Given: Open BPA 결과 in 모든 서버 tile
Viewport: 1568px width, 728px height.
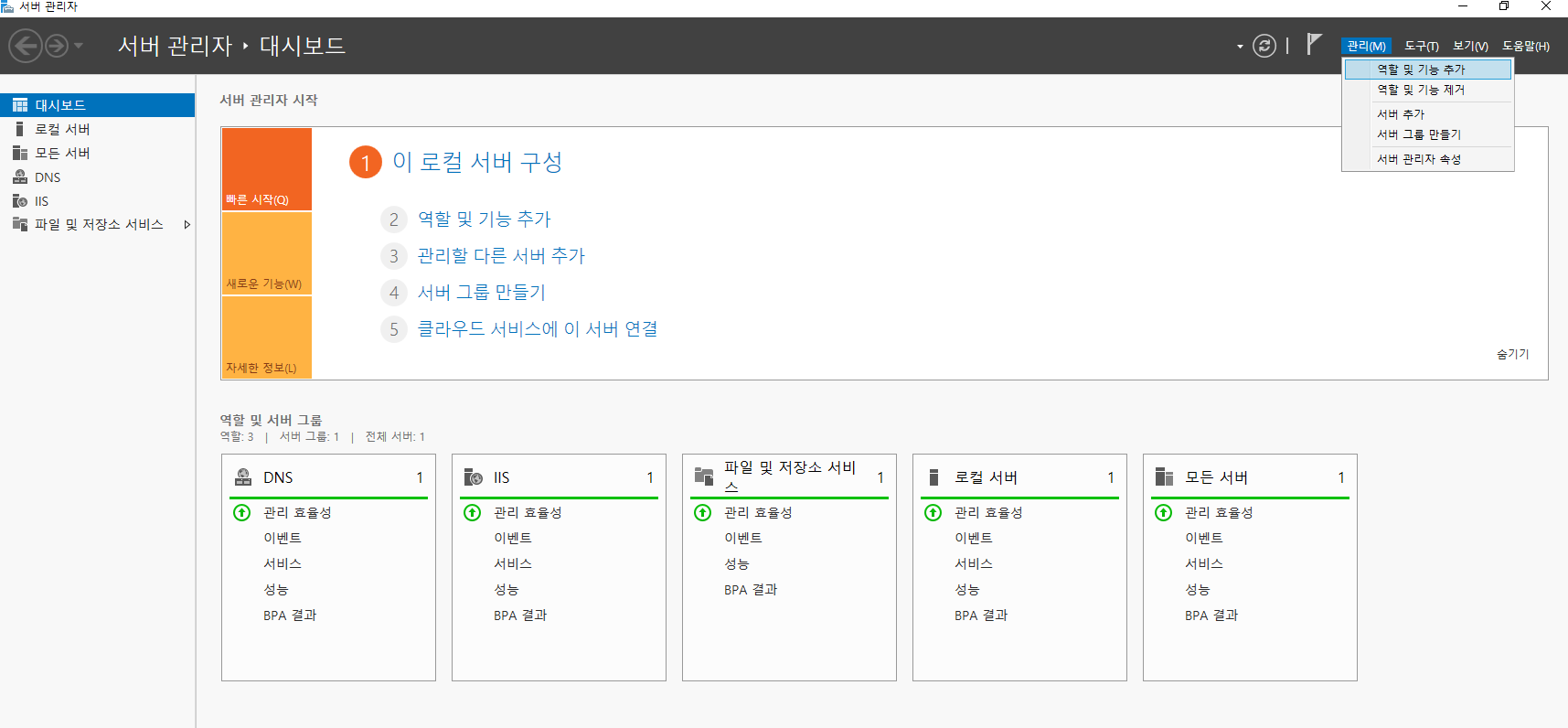Looking at the screenshot, I should (x=1211, y=616).
